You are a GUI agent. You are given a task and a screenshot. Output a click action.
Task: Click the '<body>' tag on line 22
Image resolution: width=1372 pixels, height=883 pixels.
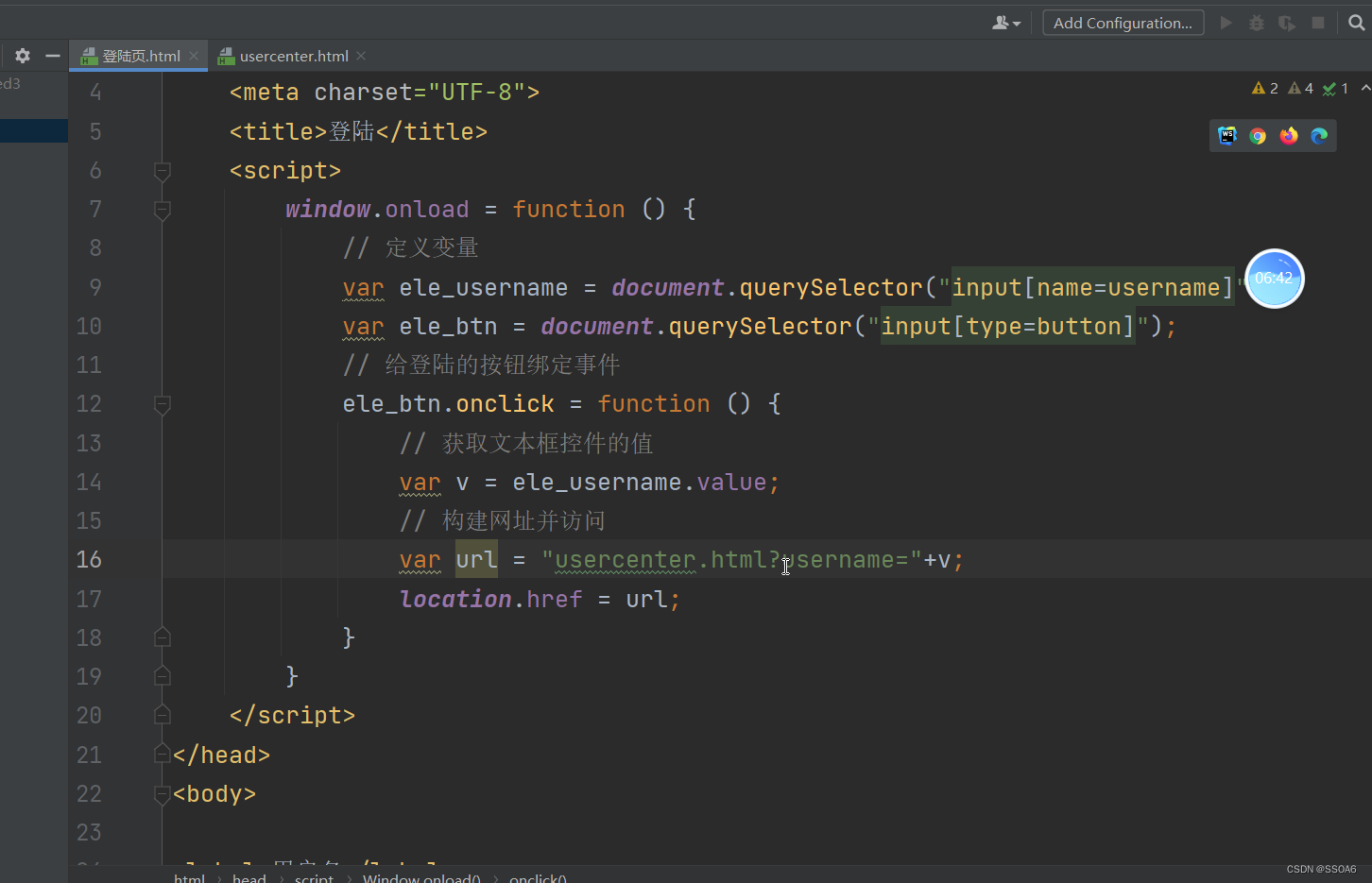[214, 794]
